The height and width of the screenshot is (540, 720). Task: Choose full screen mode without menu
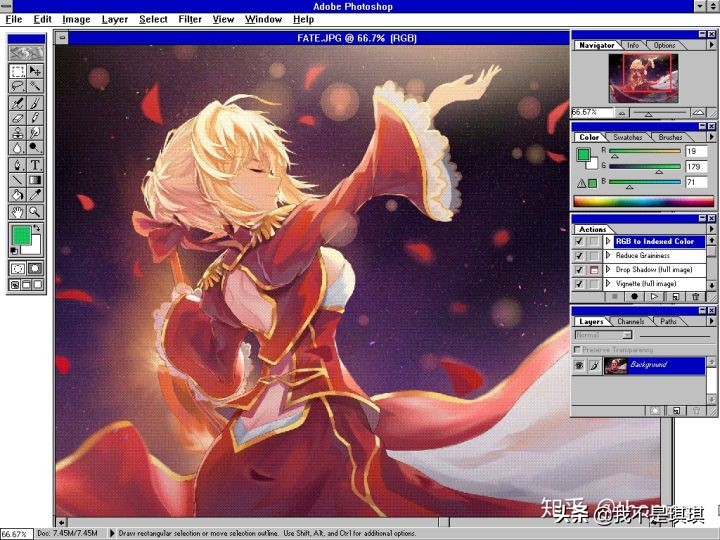click(38, 285)
